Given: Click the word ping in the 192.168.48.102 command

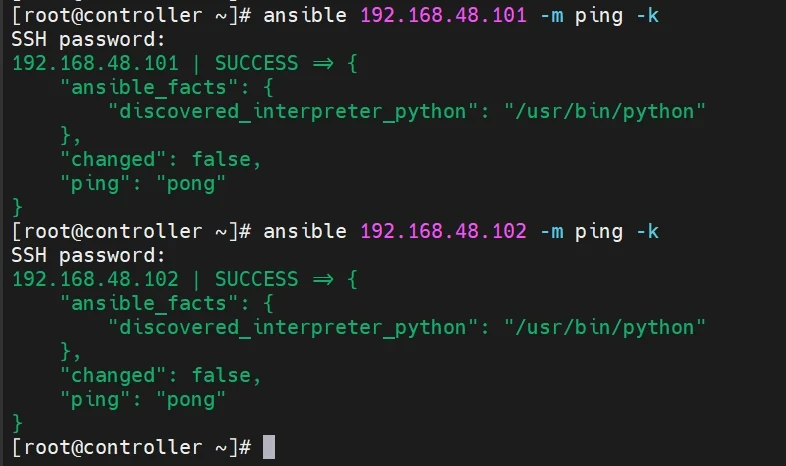Looking at the screenshot, I should point(599,231).
